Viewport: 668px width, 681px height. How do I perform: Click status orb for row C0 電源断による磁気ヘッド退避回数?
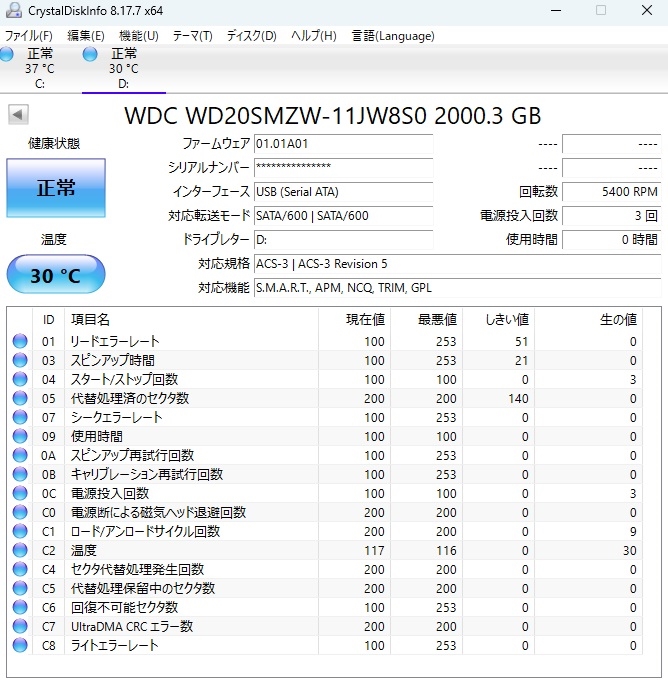(x=20, y=512)
